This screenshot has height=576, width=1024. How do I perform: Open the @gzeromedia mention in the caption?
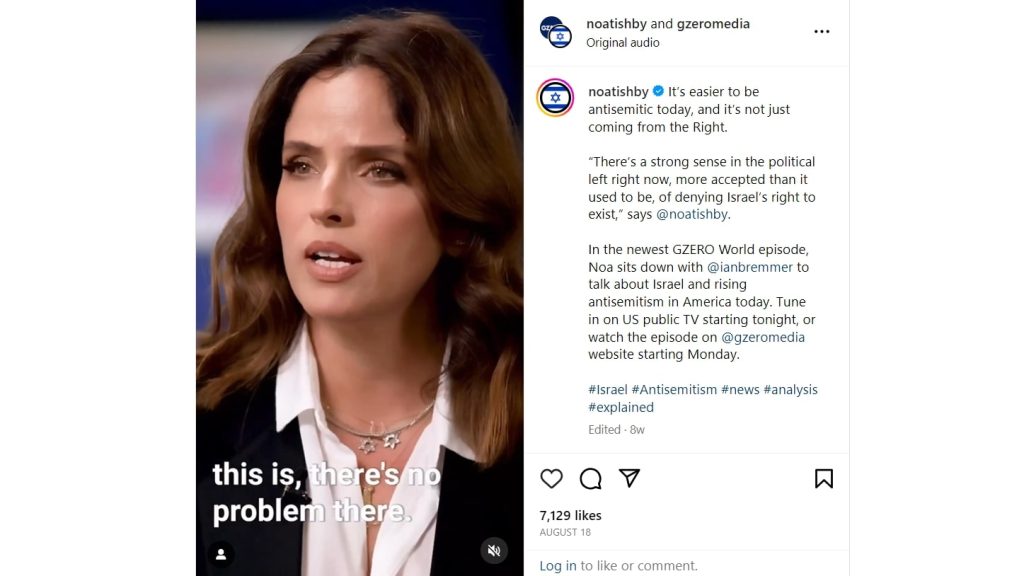(x=763, y=337)
